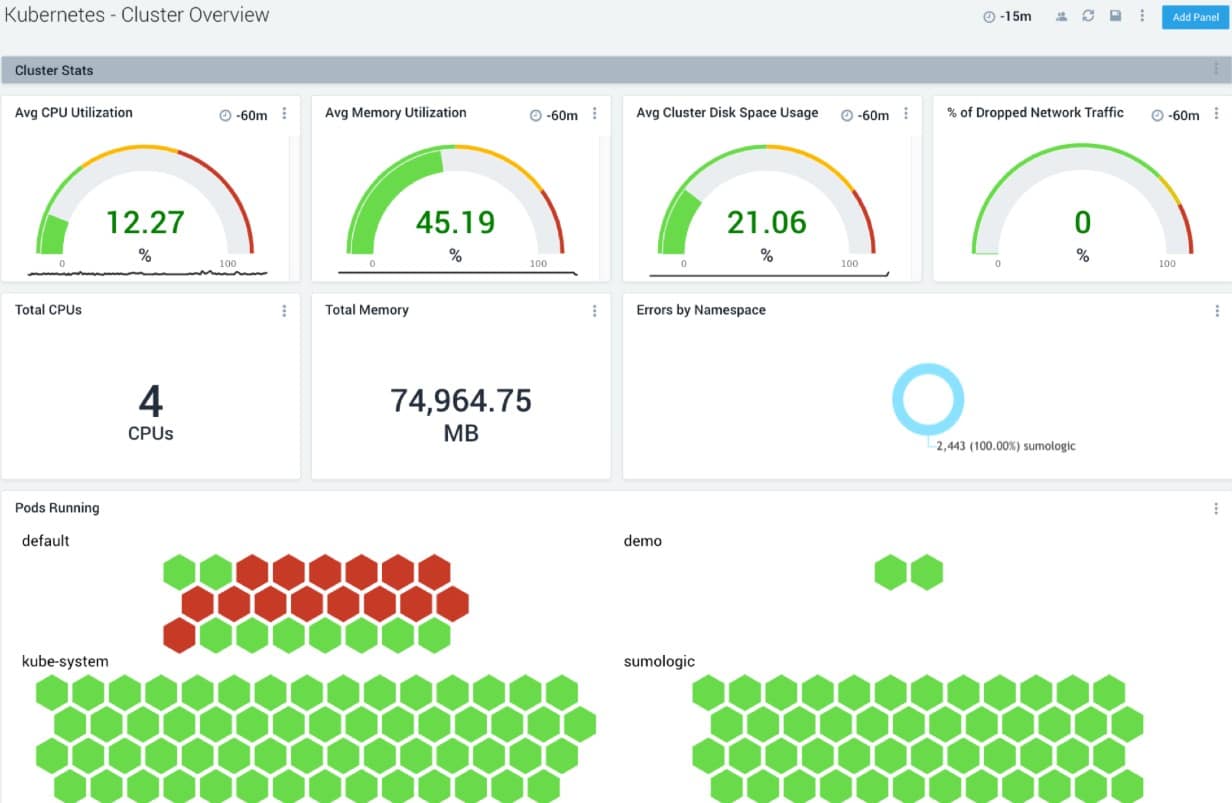Click the kube-system namespace label
This screenshot has height=803, width=1232.
(x=66, y=661)
